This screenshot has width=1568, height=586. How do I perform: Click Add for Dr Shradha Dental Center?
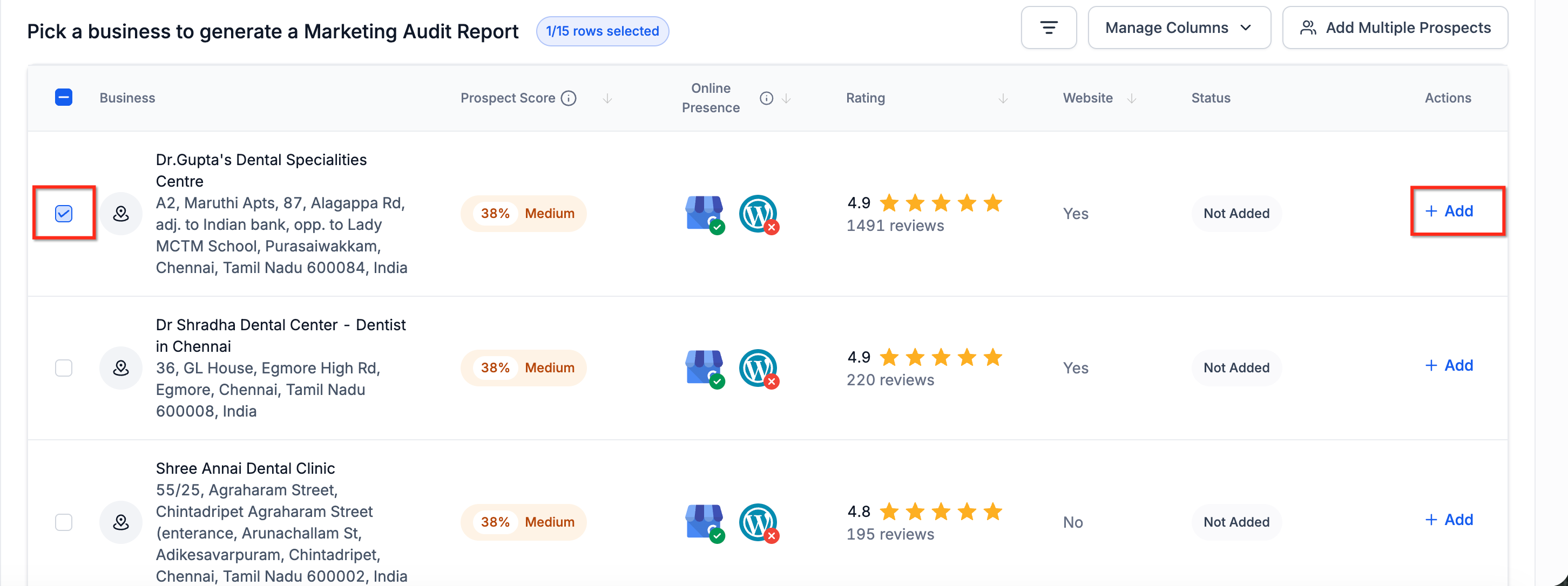(x=1449, y=366)
